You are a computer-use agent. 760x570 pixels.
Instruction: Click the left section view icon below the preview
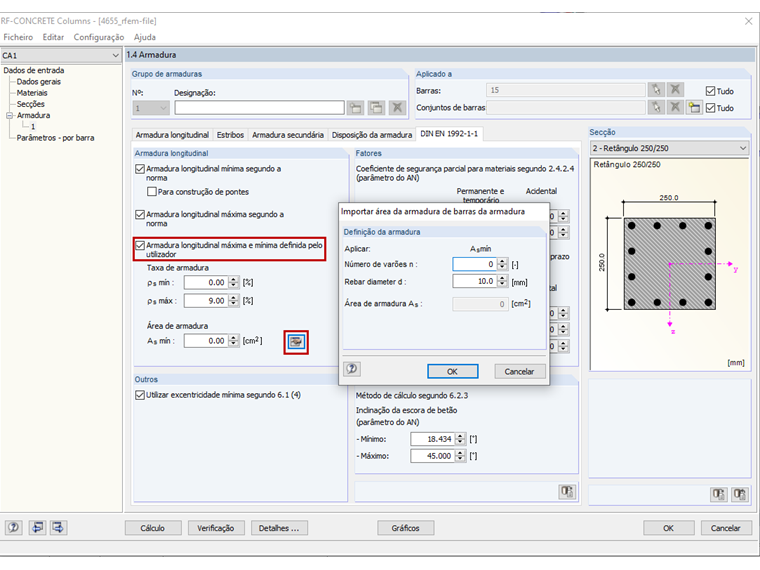tap(718, 494)
